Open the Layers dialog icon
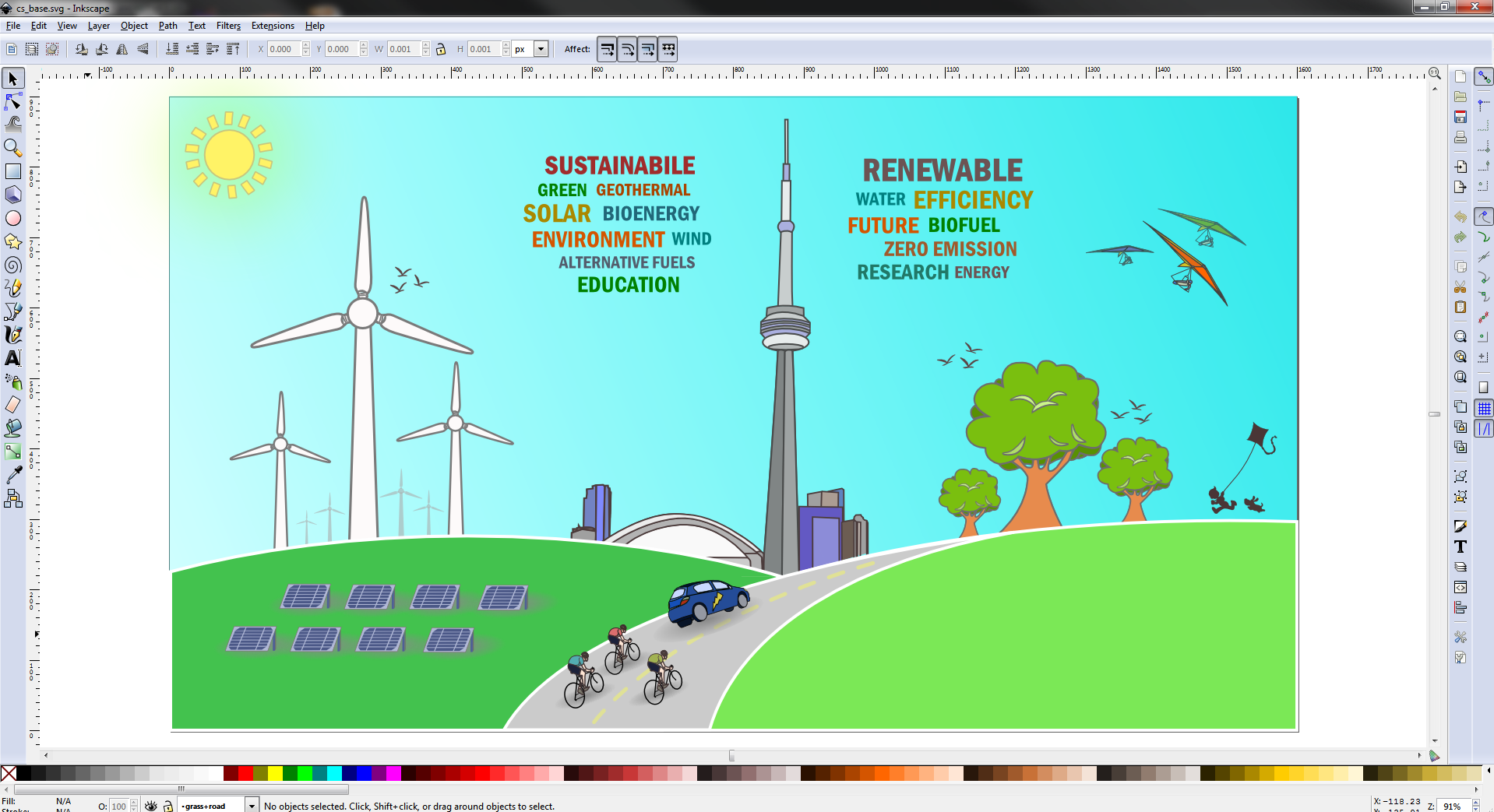Image resolution: width=1494 pixels, height=812 pixels. [x=1461, y=567]
